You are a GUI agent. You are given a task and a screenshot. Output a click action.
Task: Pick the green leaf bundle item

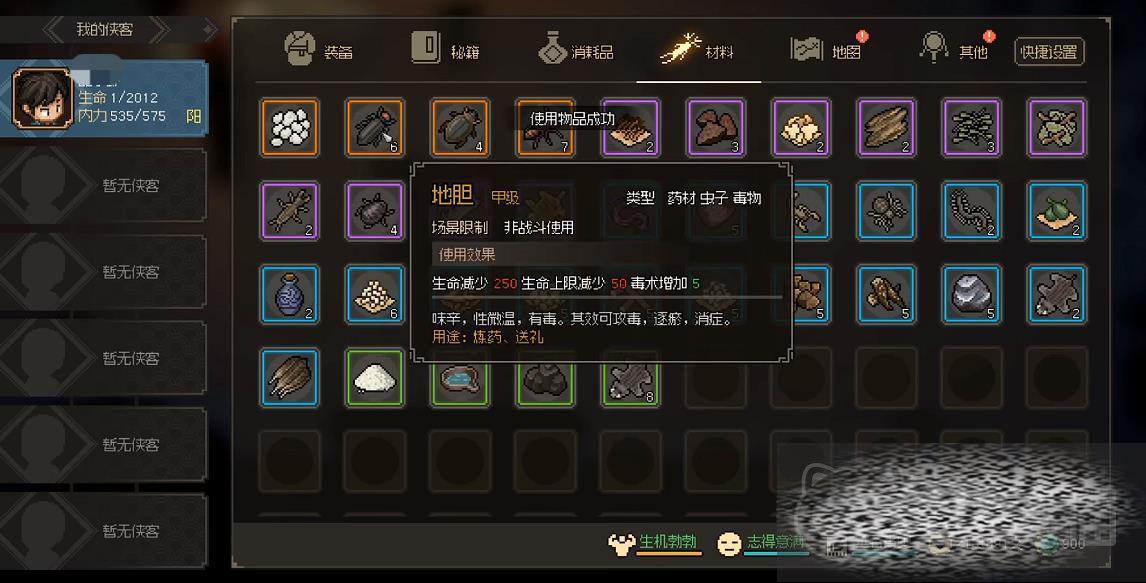pos(1057,211)
